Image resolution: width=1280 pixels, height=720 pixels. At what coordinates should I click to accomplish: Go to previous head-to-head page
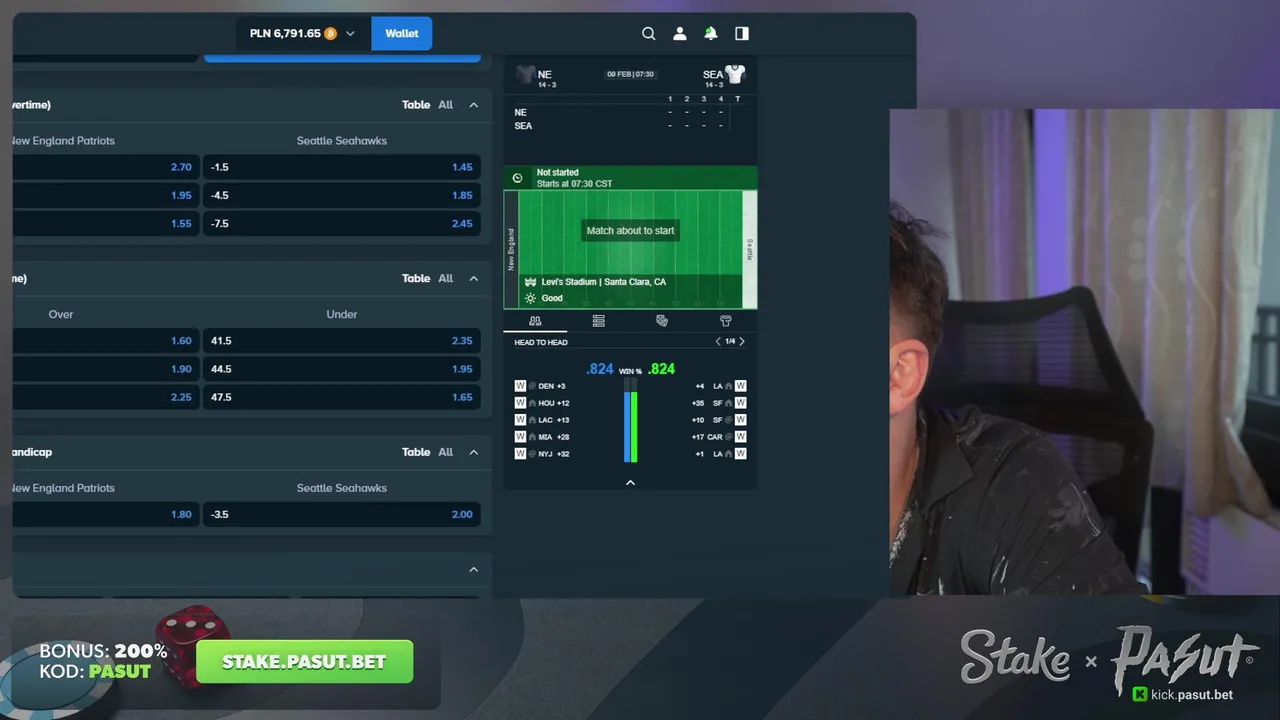point(717,342)
